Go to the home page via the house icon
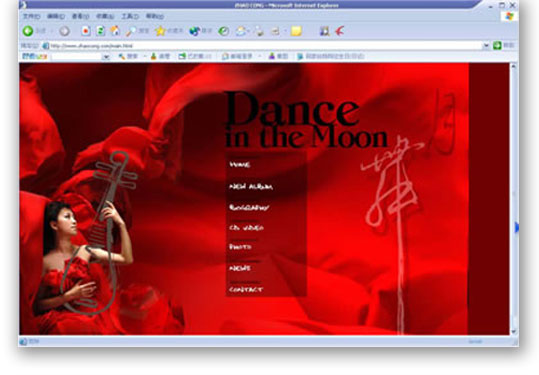Image resolution: width=539 pixels, height=375 pixels. pyautogui.click(x=115, y=31)
